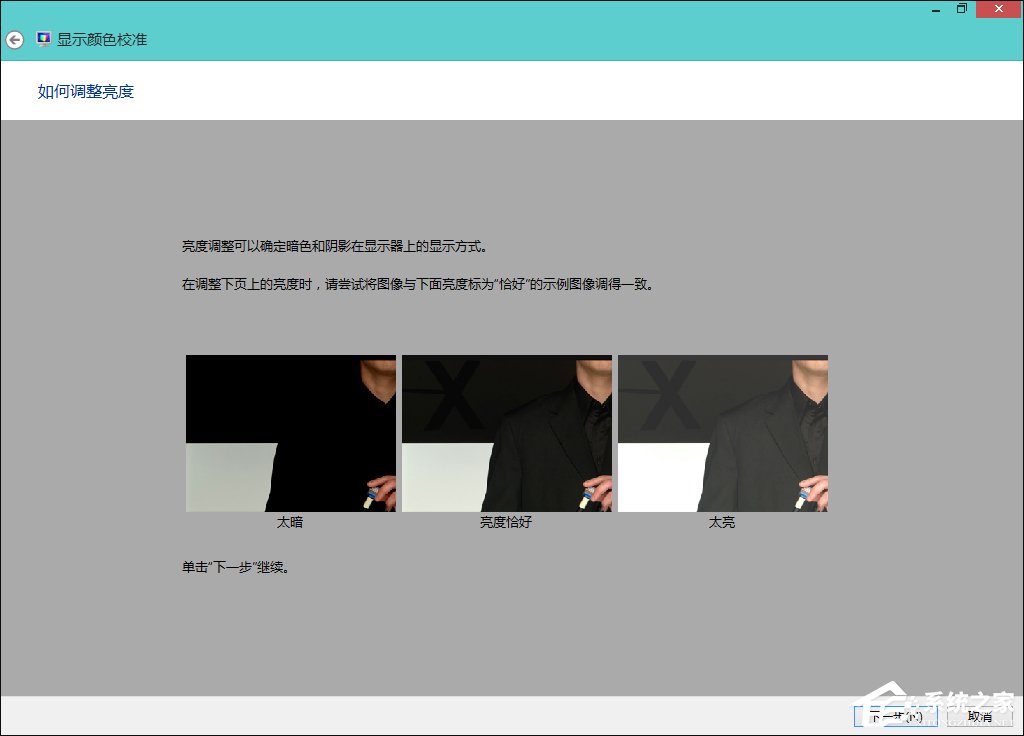Click the '单击下一步继续' instruction text
Image resolution: width=1024 pixels, height=736 pixels.
tap(233, 566)
